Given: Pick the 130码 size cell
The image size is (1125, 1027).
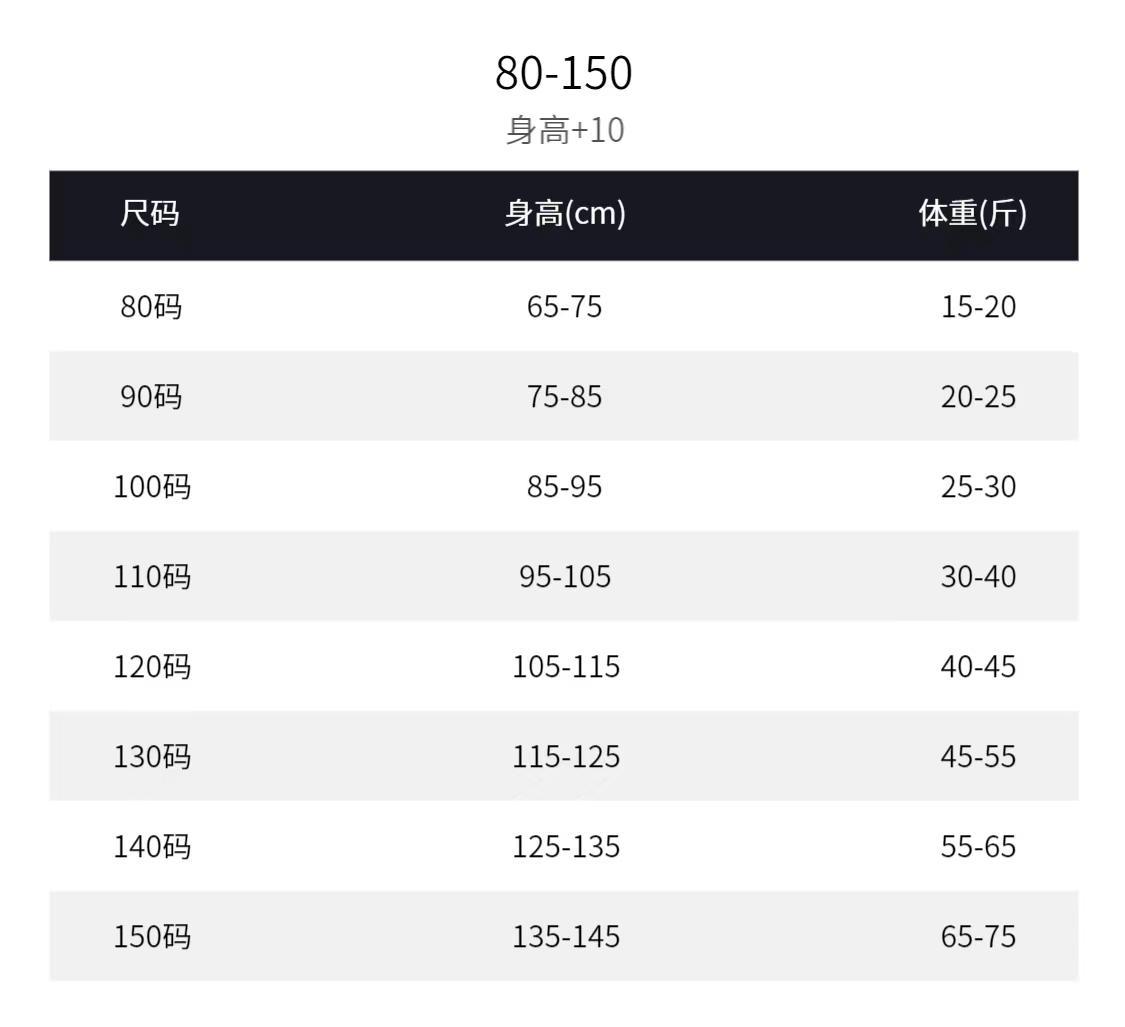Looking at the screenshot, I should 151,756.
